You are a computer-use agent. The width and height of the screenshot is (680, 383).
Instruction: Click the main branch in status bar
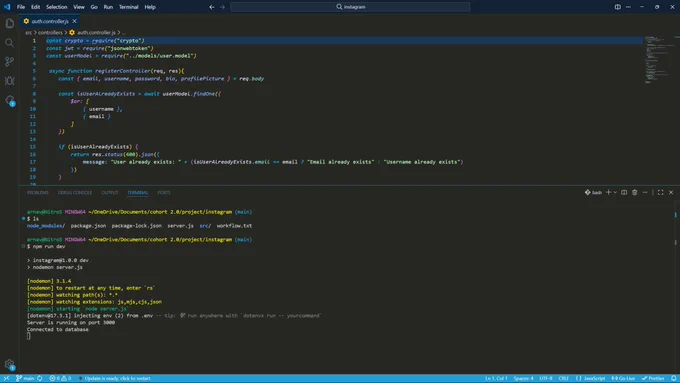(x=25, y=378)
